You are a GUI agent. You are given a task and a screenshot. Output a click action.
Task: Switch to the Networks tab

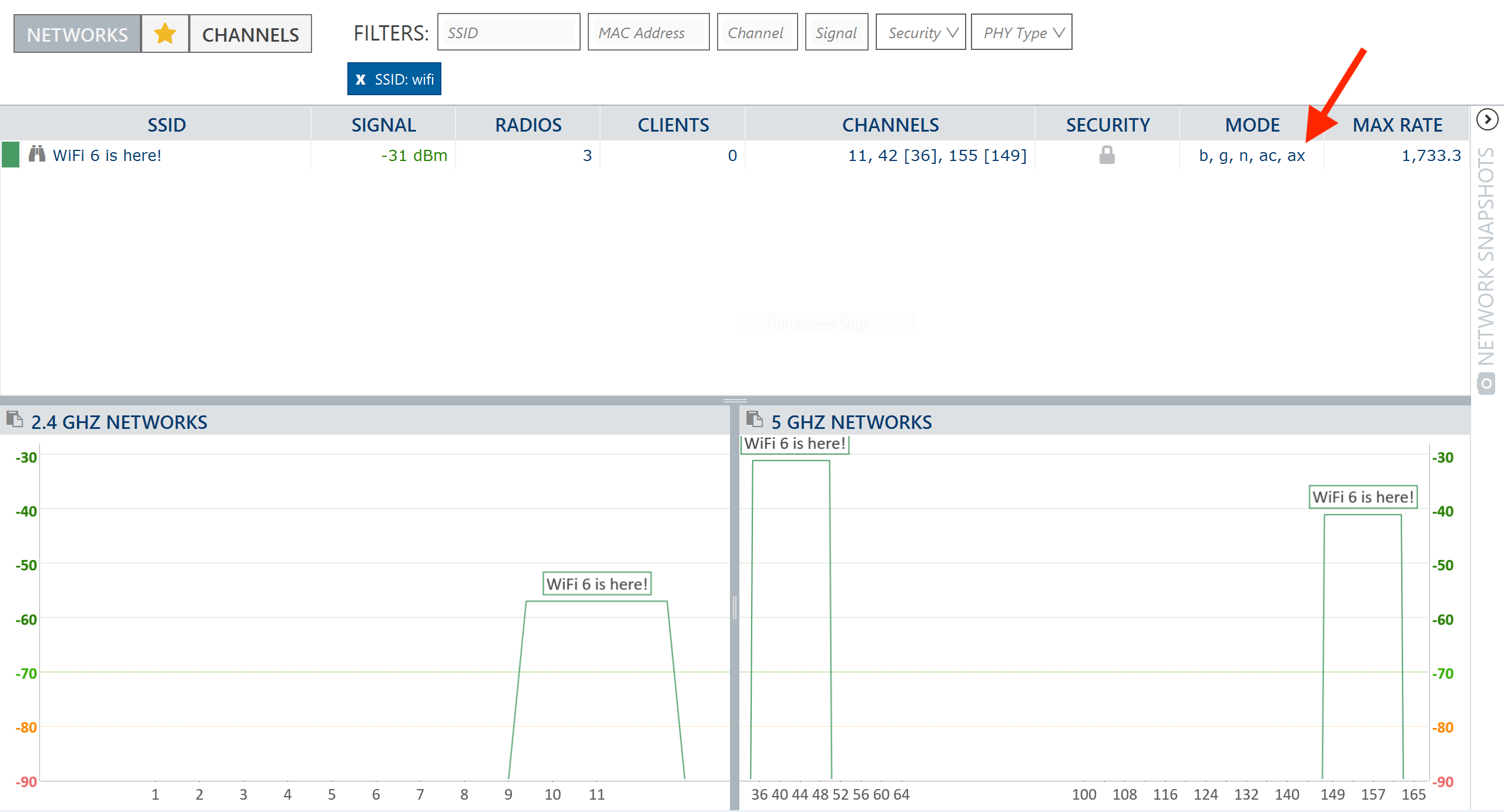78,34
